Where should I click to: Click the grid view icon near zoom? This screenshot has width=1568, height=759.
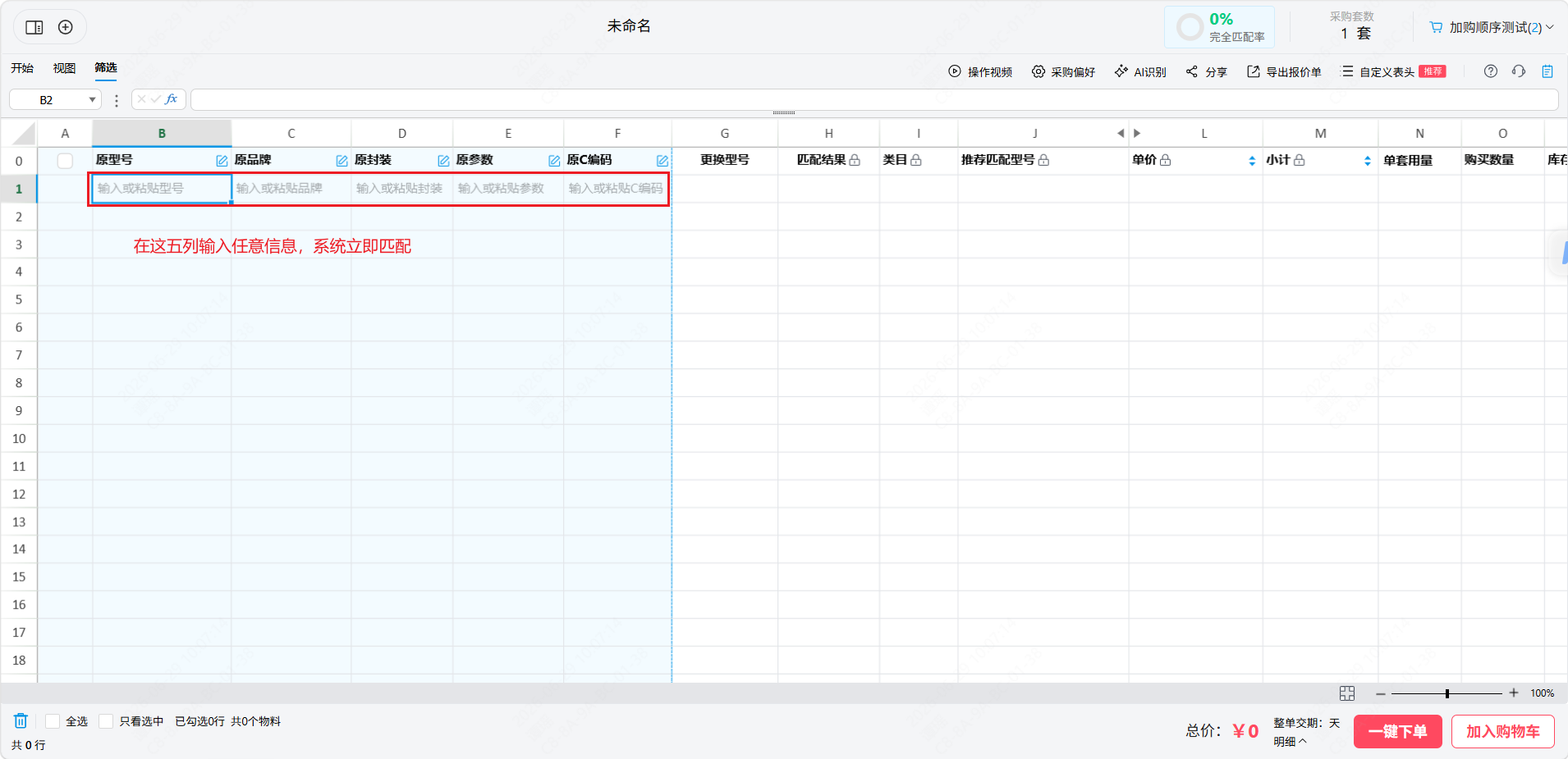[1347, 693]
